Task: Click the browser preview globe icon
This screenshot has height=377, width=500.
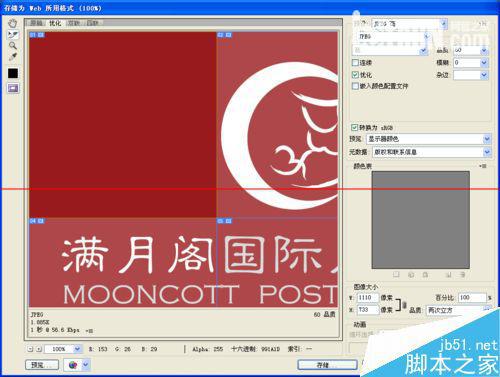Action: coord(73,365)
